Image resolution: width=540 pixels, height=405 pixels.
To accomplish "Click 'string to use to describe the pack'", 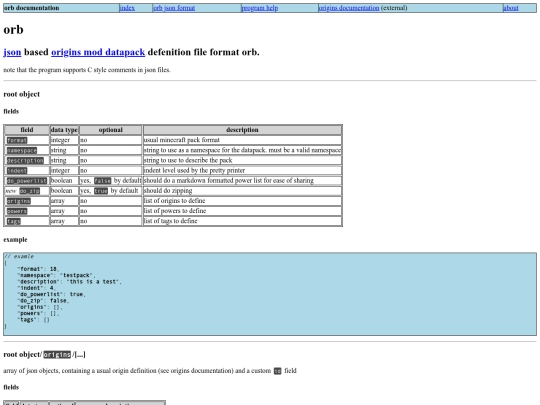I will click(188, 160).
